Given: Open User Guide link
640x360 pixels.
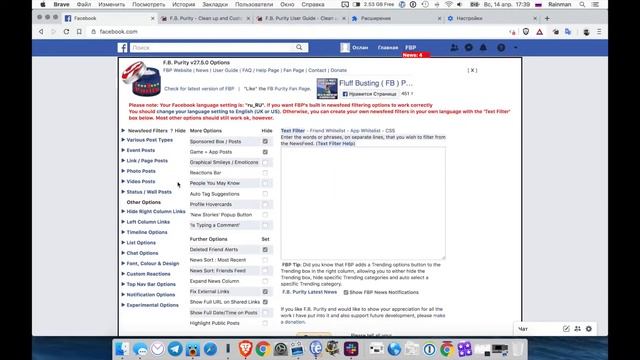Looking at the screenshot, I should (225, 70).
